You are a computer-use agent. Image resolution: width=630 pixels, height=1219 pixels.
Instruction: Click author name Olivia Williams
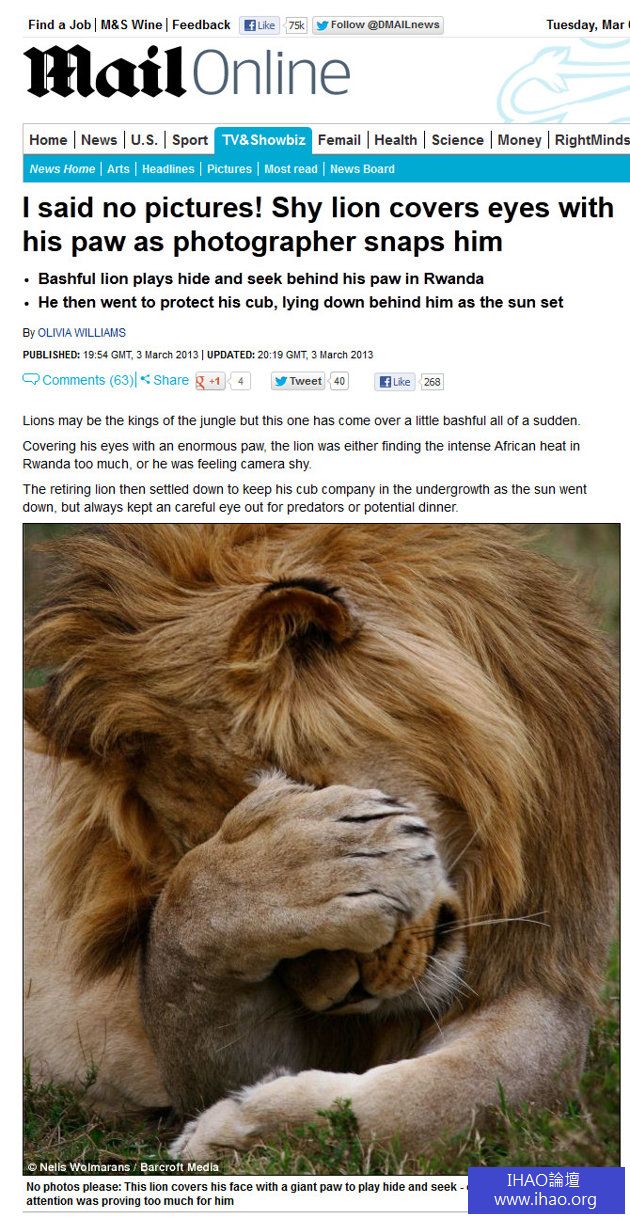pyautogui.click(x=82, y=333)
